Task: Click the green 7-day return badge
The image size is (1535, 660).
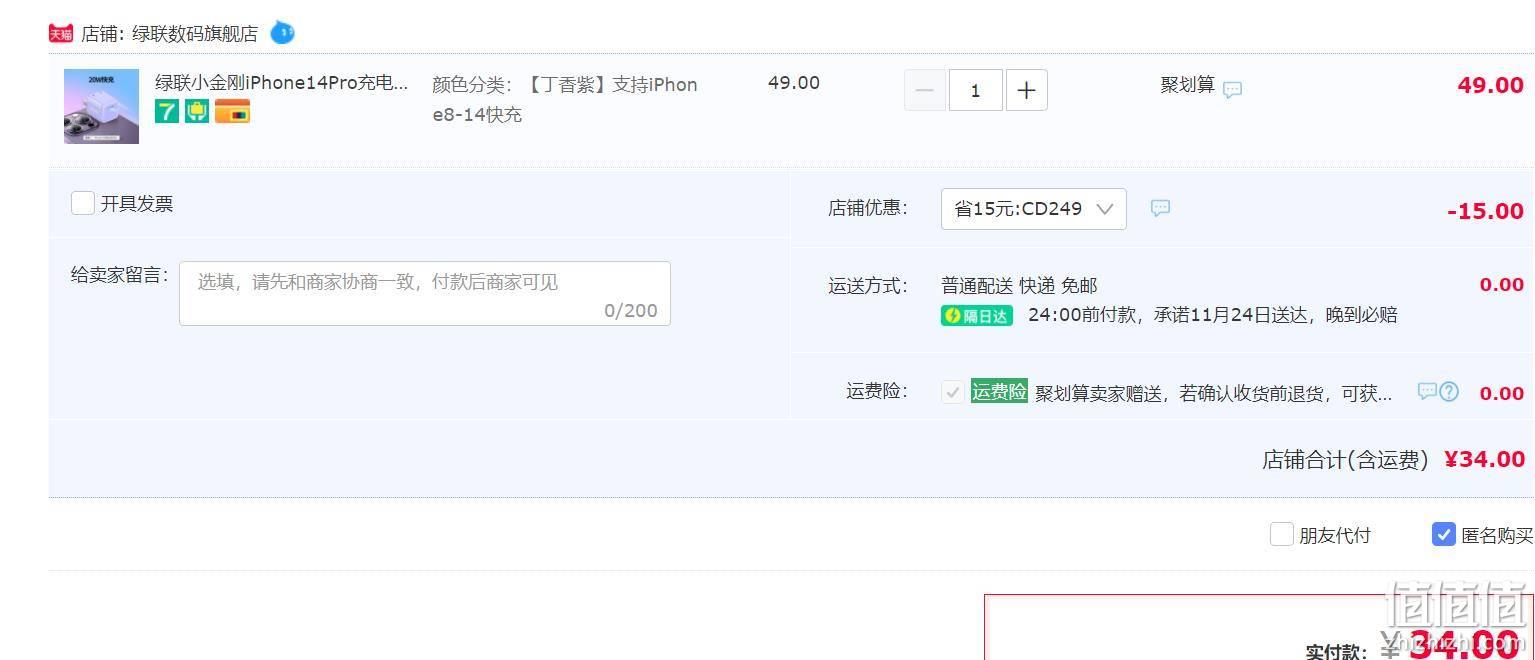Action: (x=167, y=111)
